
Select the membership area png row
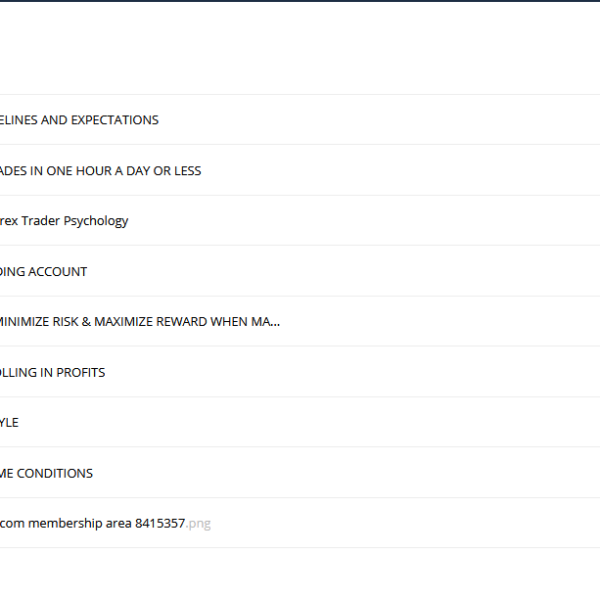[300, 523]
